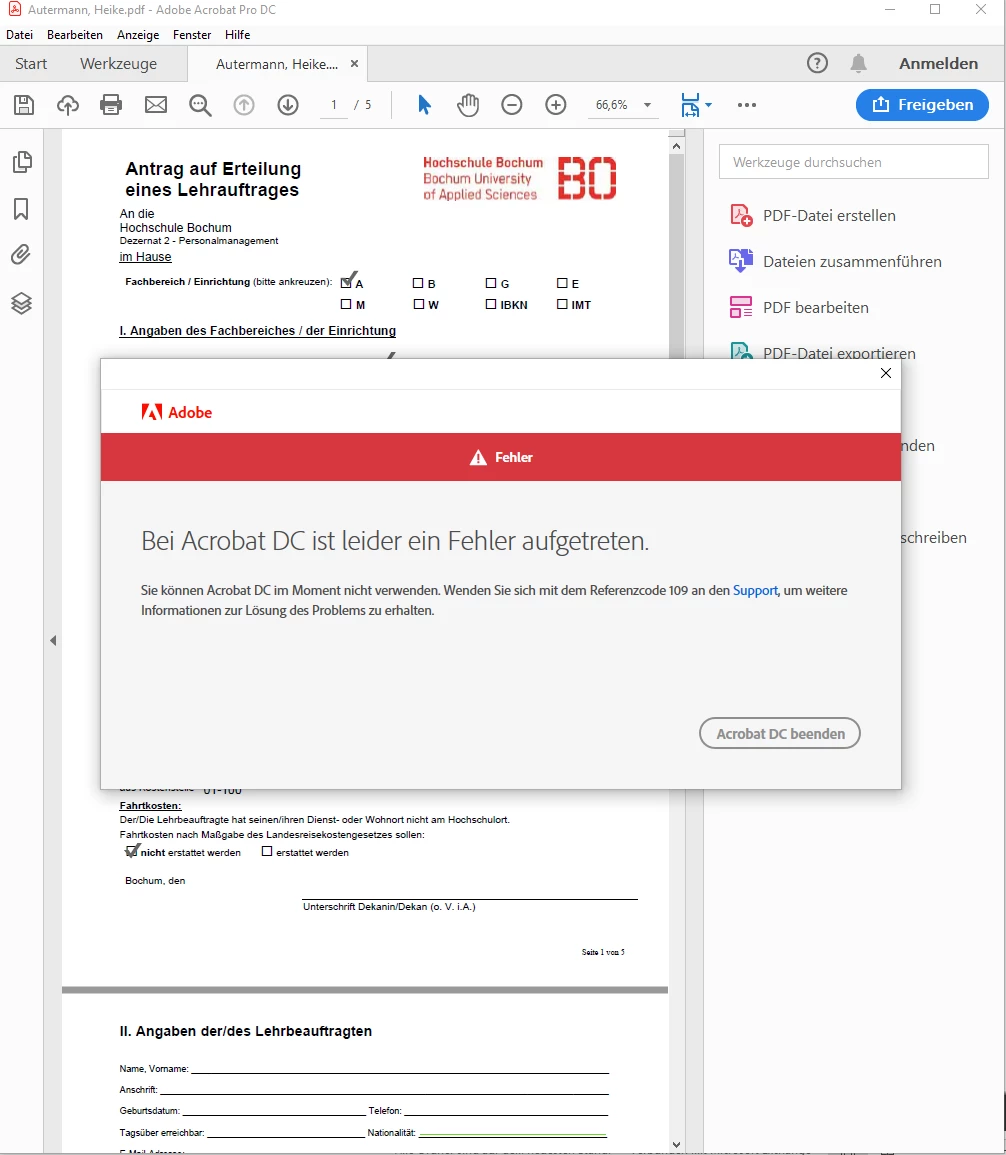The image size is (1006, 1155).
Task: Open the Datei menu
Action: tap(19, 35)
